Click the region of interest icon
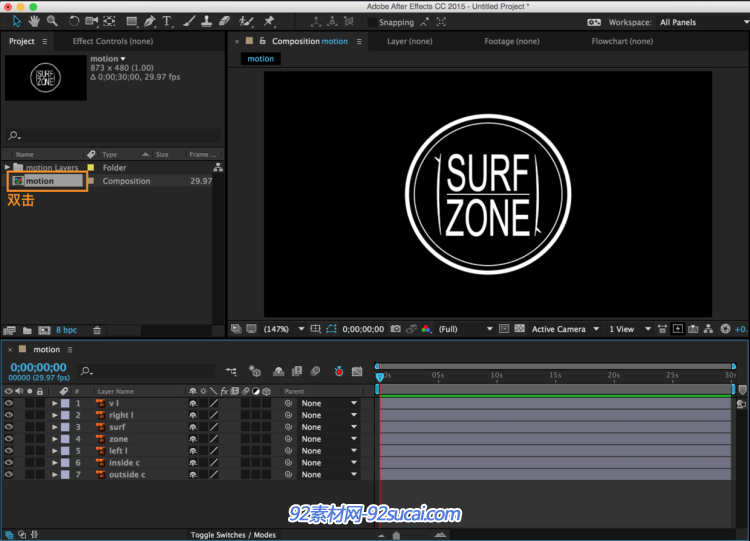The height and width of the screenshot is (541, 750). (504, 329)
